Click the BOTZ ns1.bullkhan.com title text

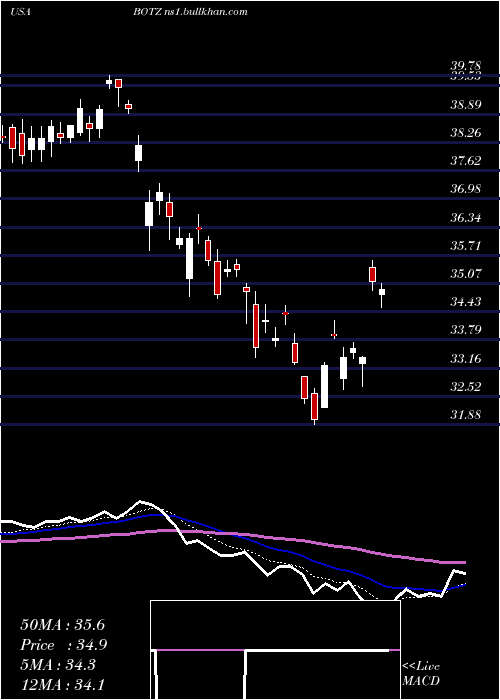[x=190, y=12]
